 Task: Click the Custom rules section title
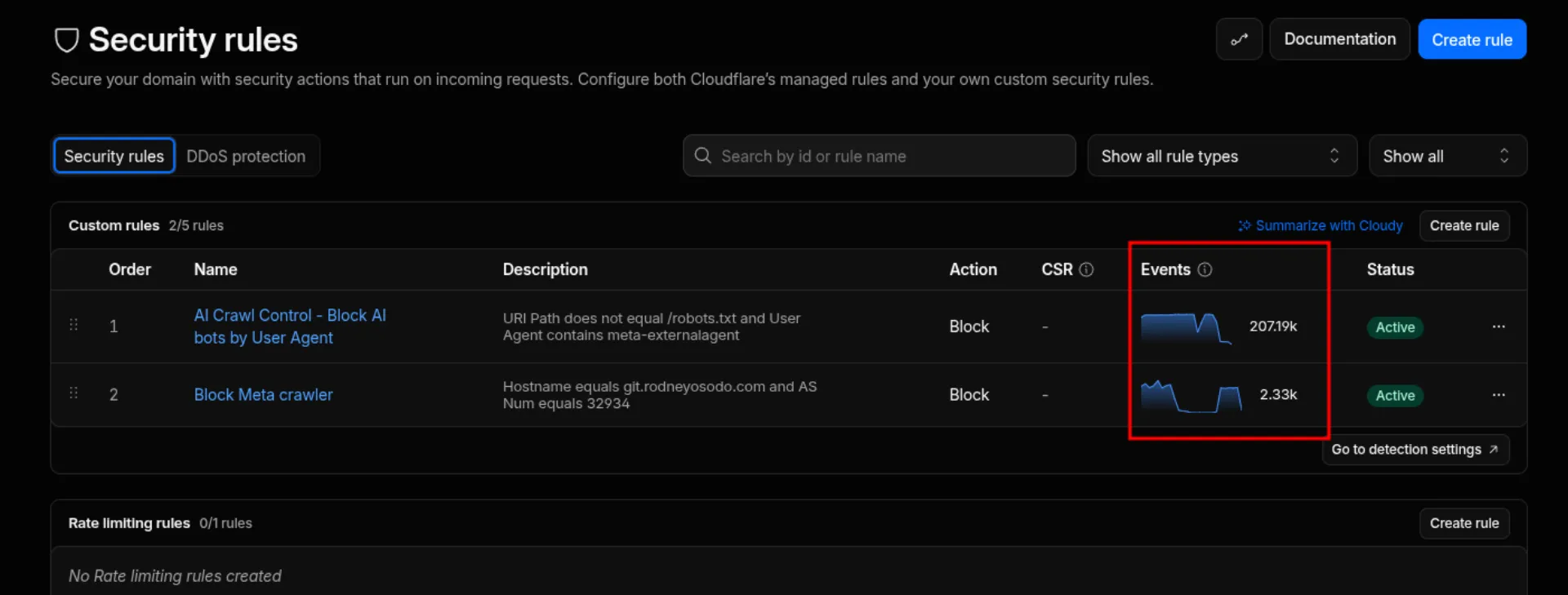coord(114,226)
